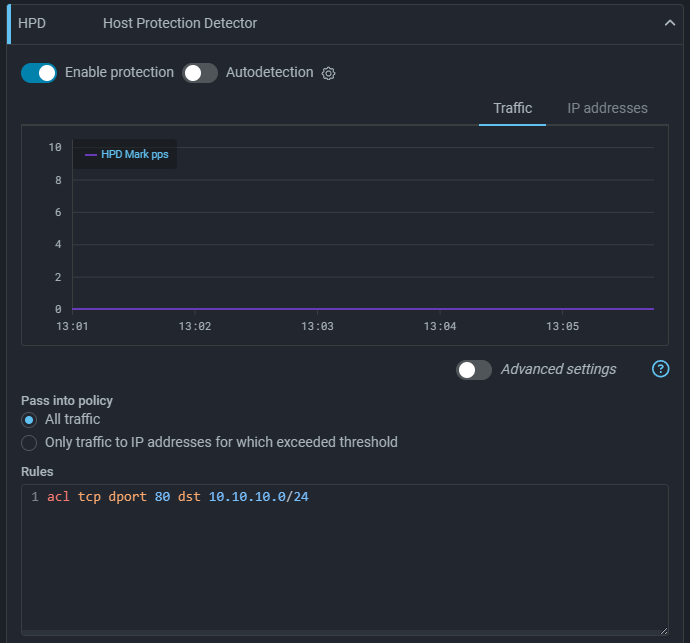Disable the Enable protection switch
This screenshot has height=643, width=690.
click(39, 73)
